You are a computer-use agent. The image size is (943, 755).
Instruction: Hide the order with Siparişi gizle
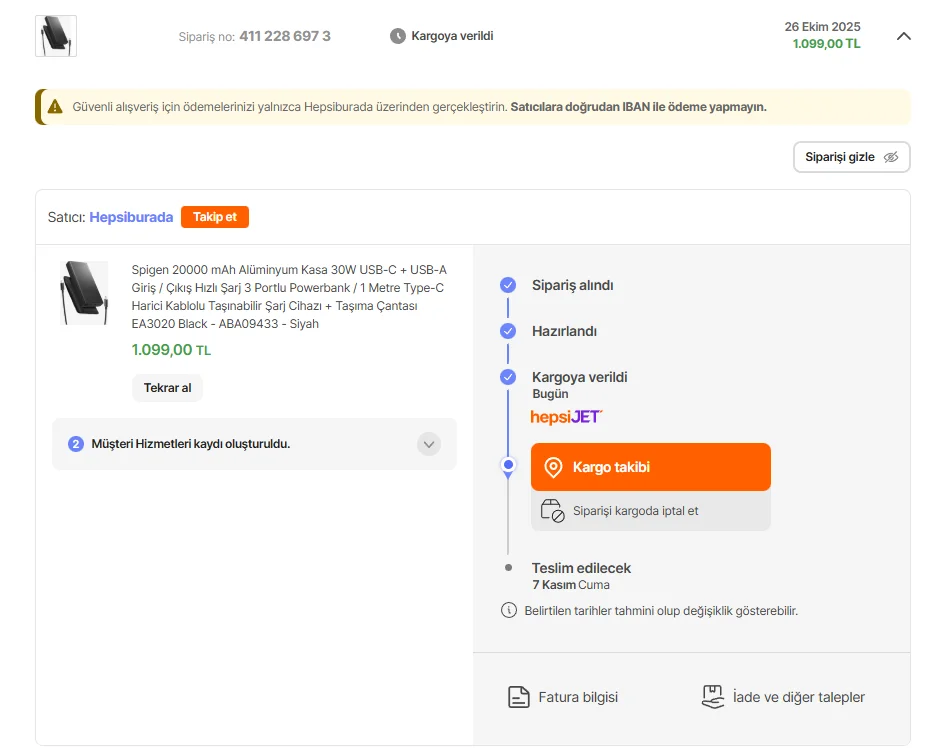click(851, 157)
